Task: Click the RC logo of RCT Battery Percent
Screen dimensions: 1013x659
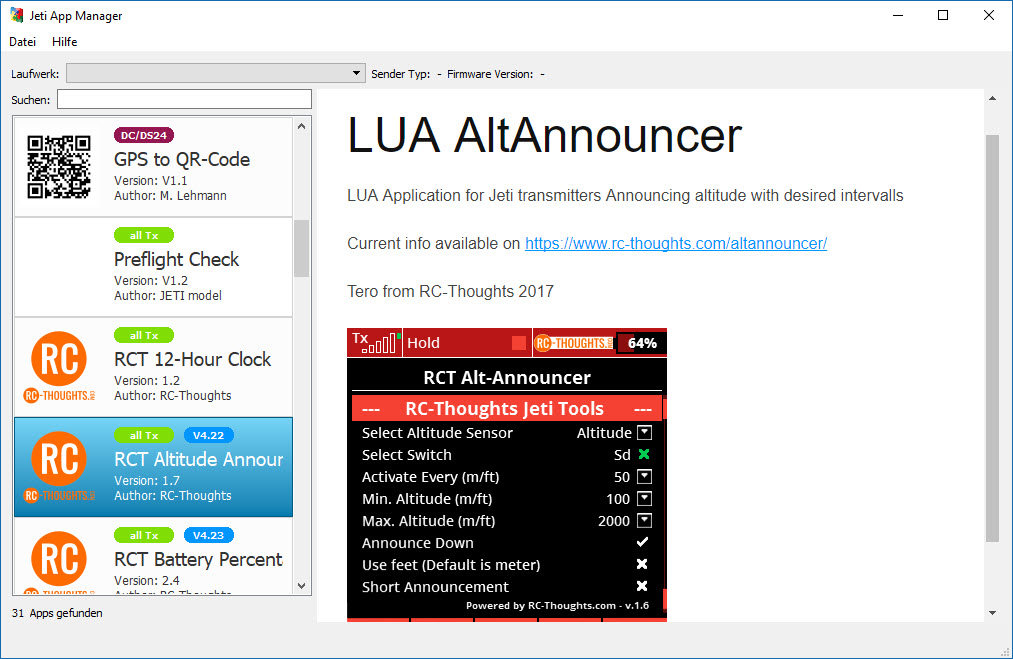Action: pos(59,561)
